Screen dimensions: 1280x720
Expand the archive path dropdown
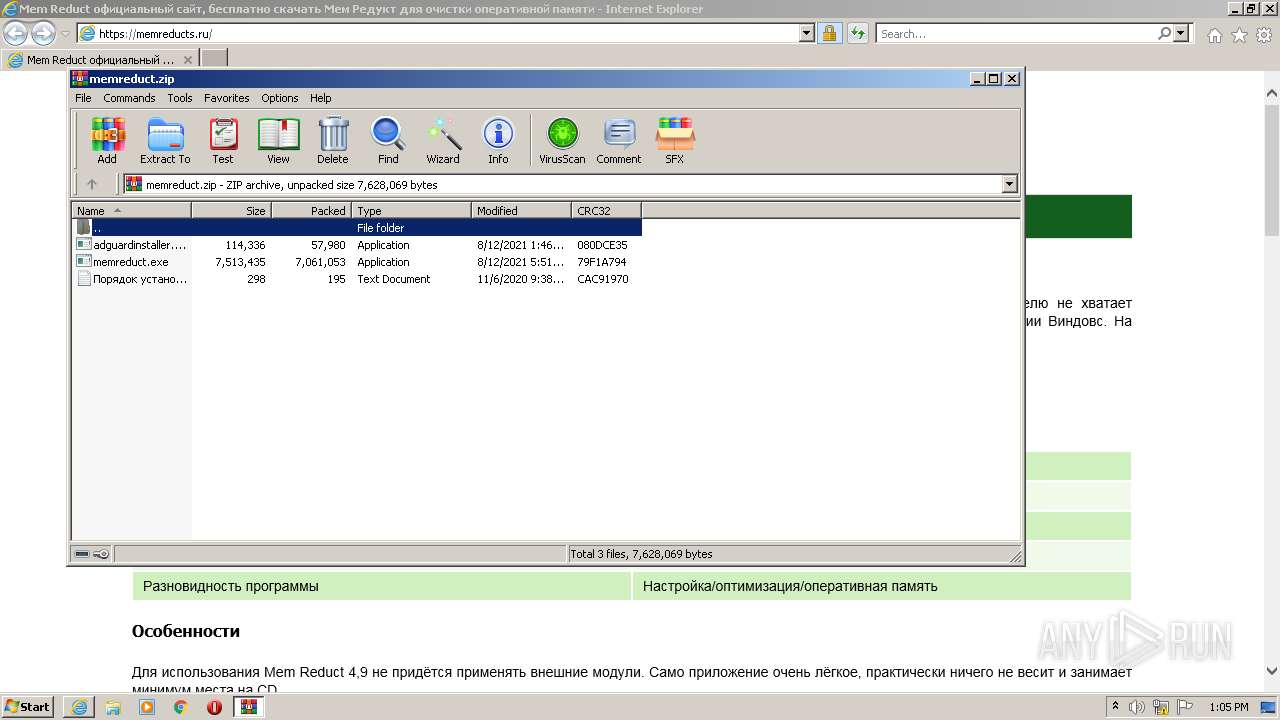(1009, 184)
